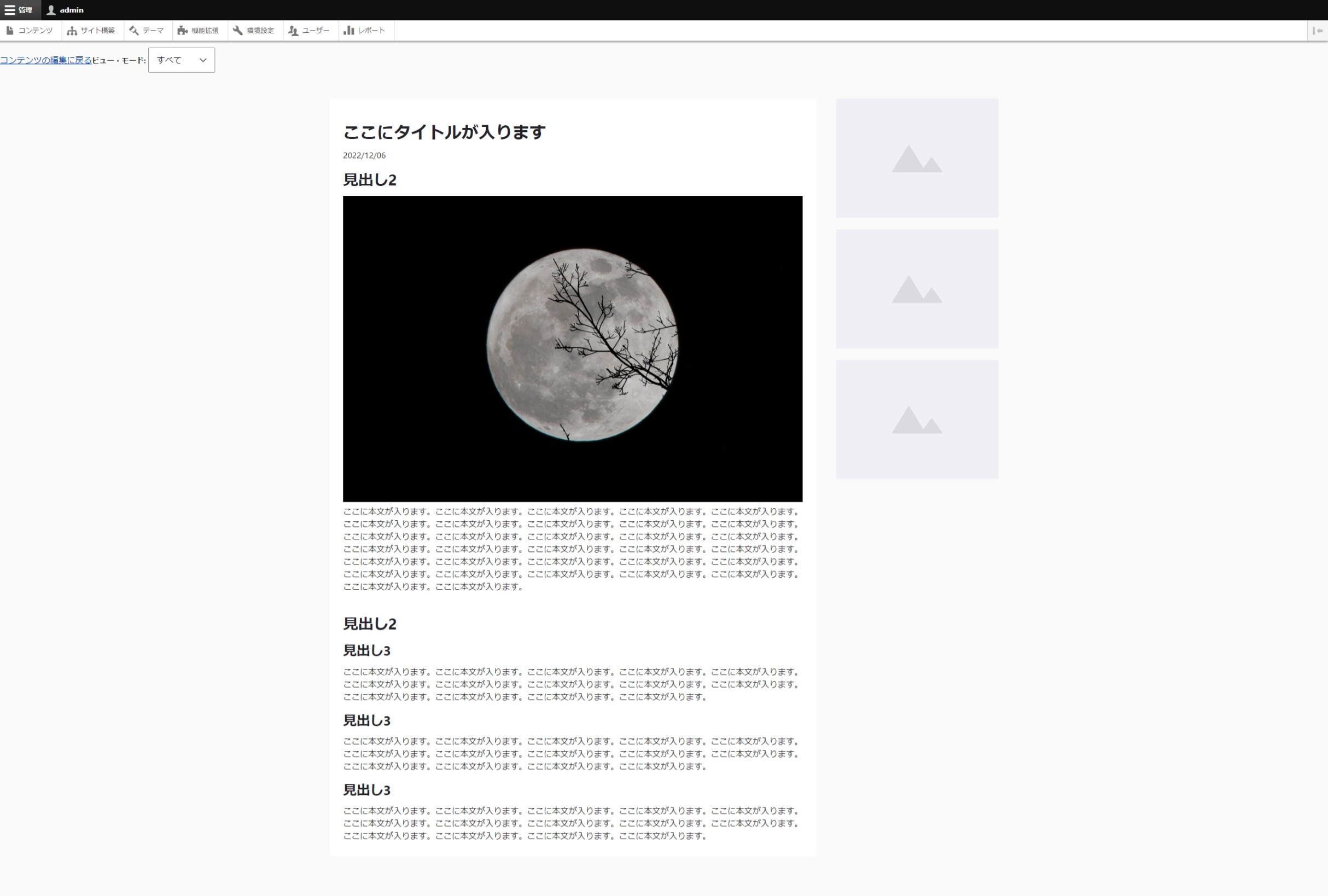Screen dimensions: 1328x896
Task: Open コンテンツ page icon in toolbar
Action: tap(10, 30)
